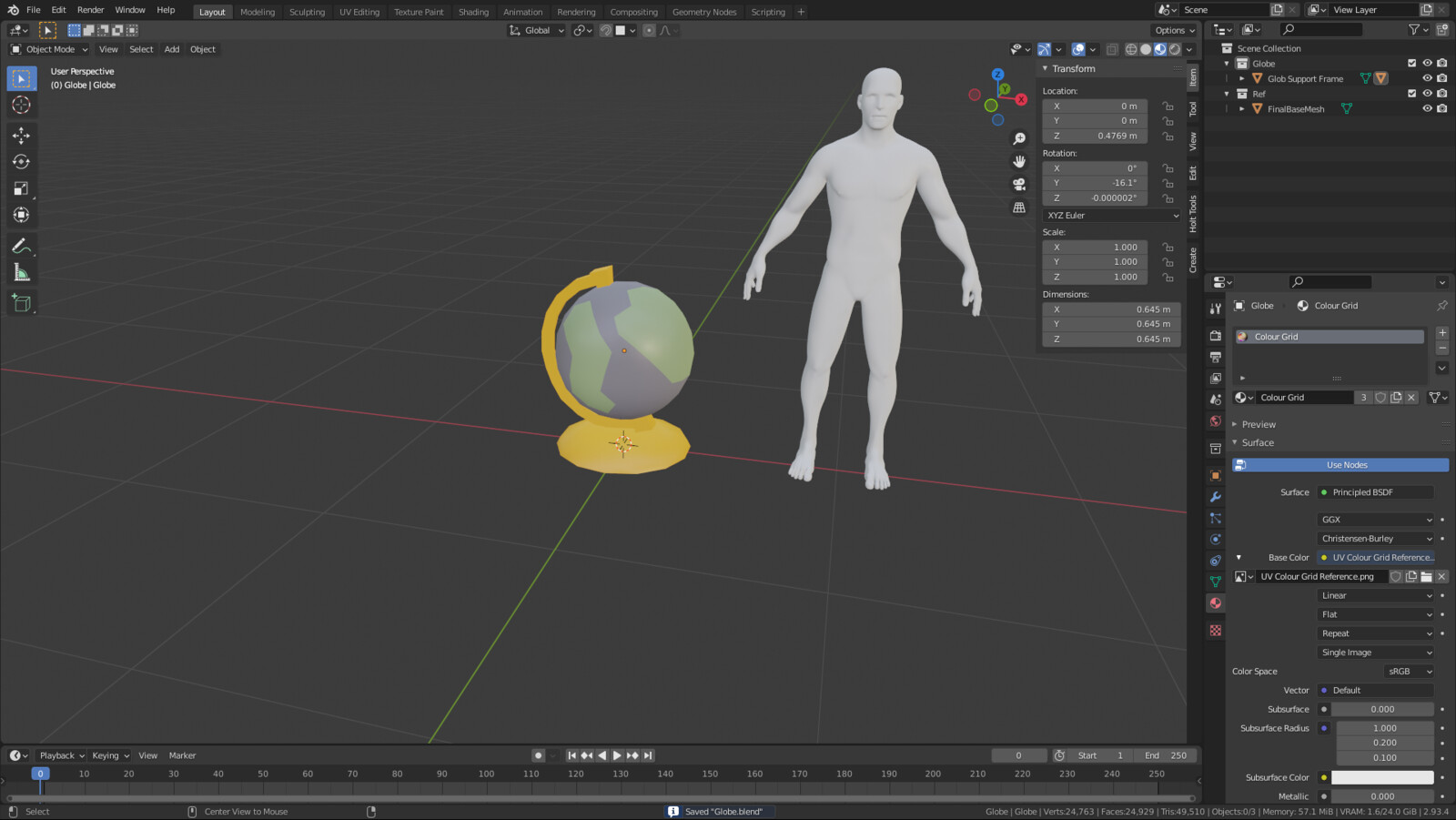Toggle auto keying record button
Image resolution: width=1456 pixels, height=820 pixels.
538,755
